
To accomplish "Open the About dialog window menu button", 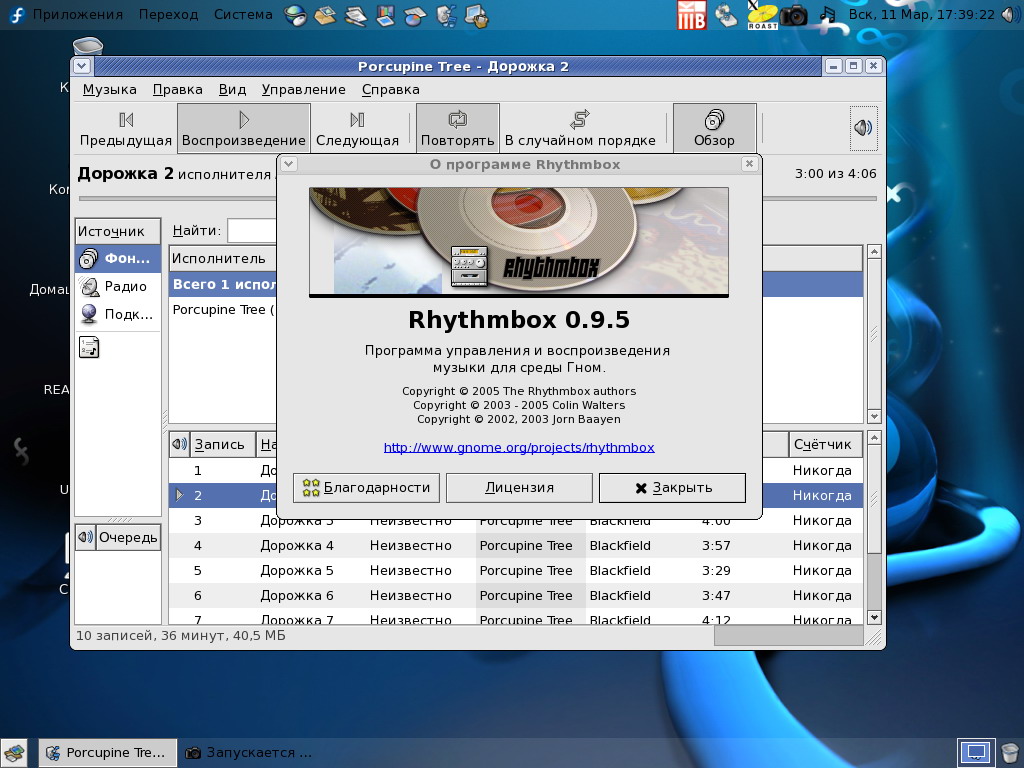I will [289, 164].
